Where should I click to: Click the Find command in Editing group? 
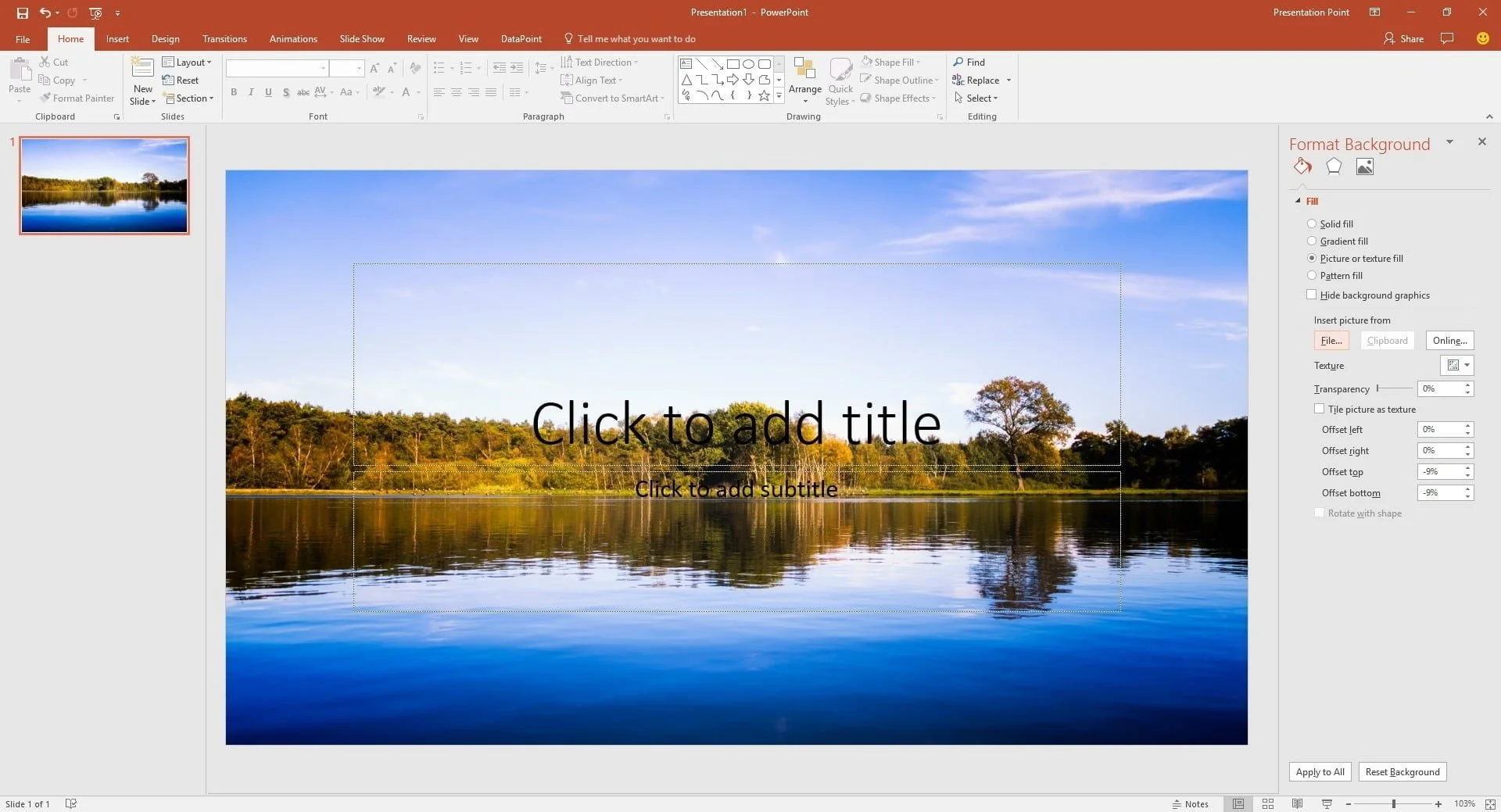(x=970, y=62)
